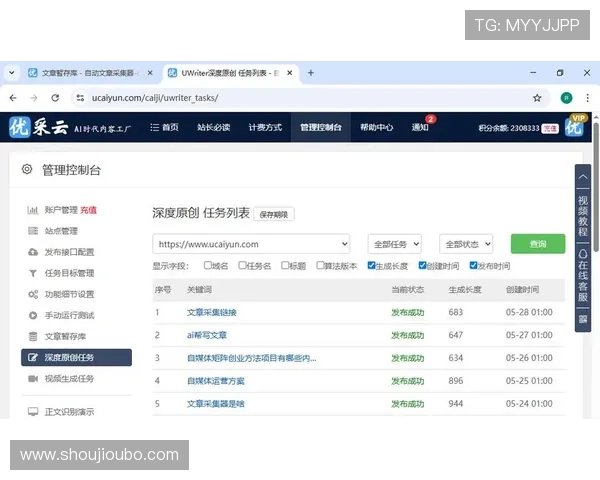The image size is (600, 480).
Task: Open keyword link ai帮写文章
Action: click(x=207, y=335)
